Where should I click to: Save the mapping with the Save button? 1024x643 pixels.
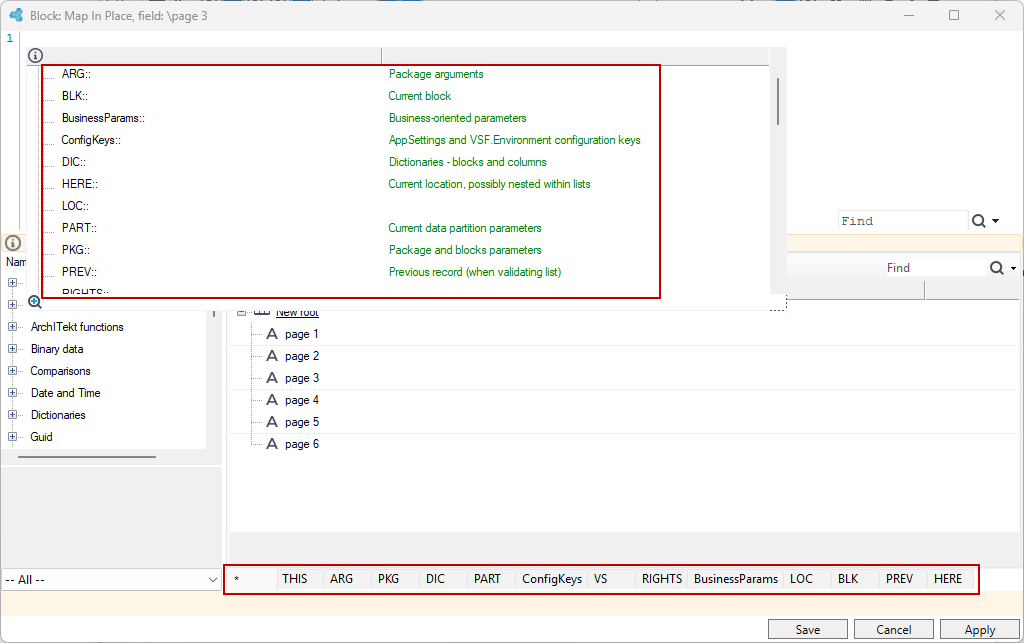(808, 630)
